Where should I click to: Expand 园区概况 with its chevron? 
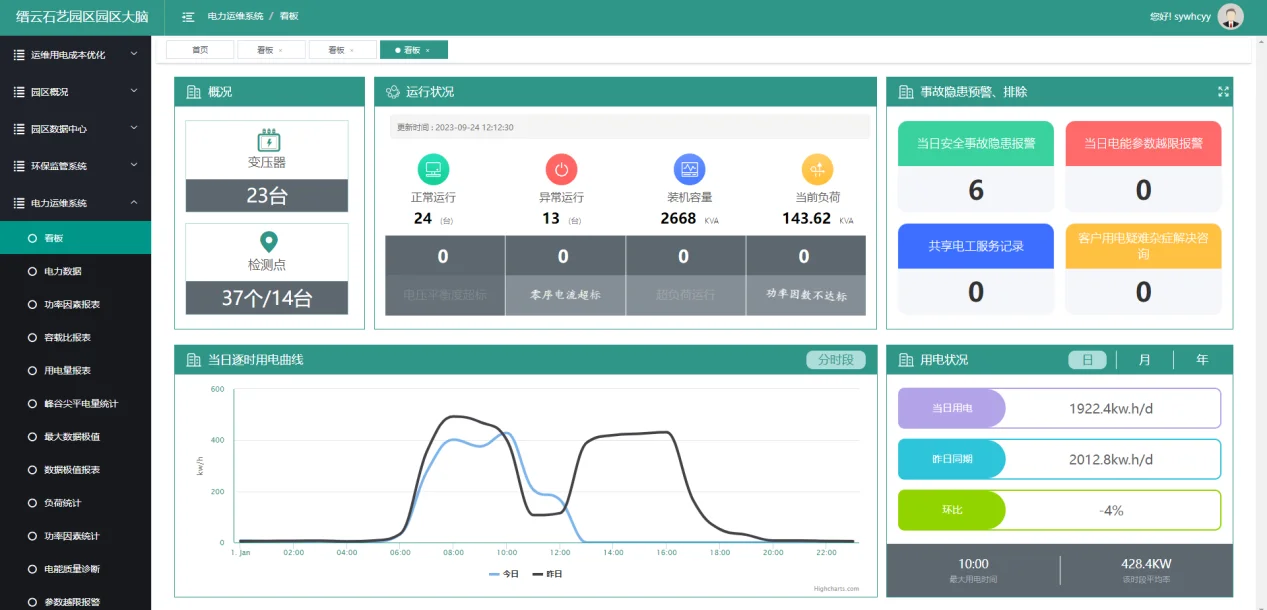pos(134,91)
